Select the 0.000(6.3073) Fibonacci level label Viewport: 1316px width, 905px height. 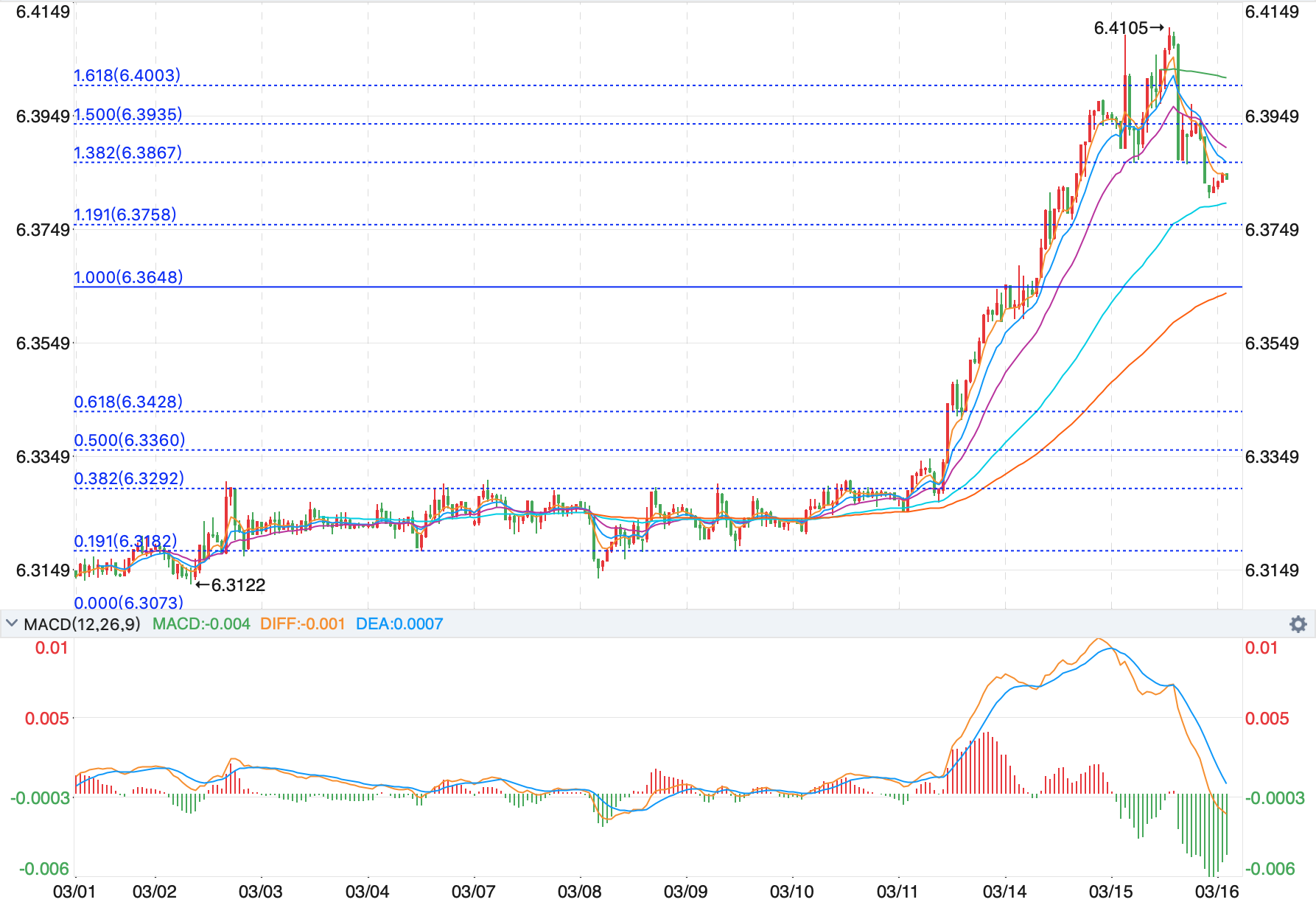pos(128,603)
